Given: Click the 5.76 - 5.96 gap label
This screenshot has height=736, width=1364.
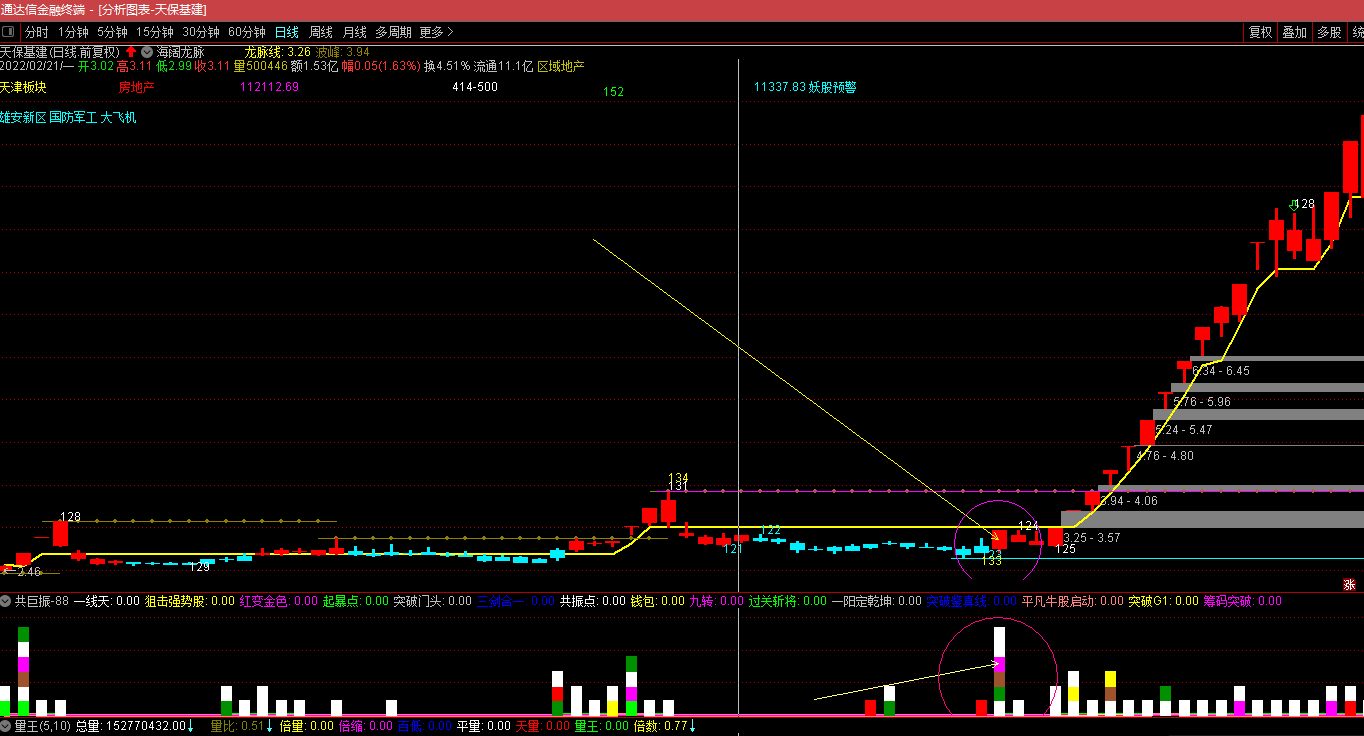Looking at the screenshot, I should (1202, 402).
